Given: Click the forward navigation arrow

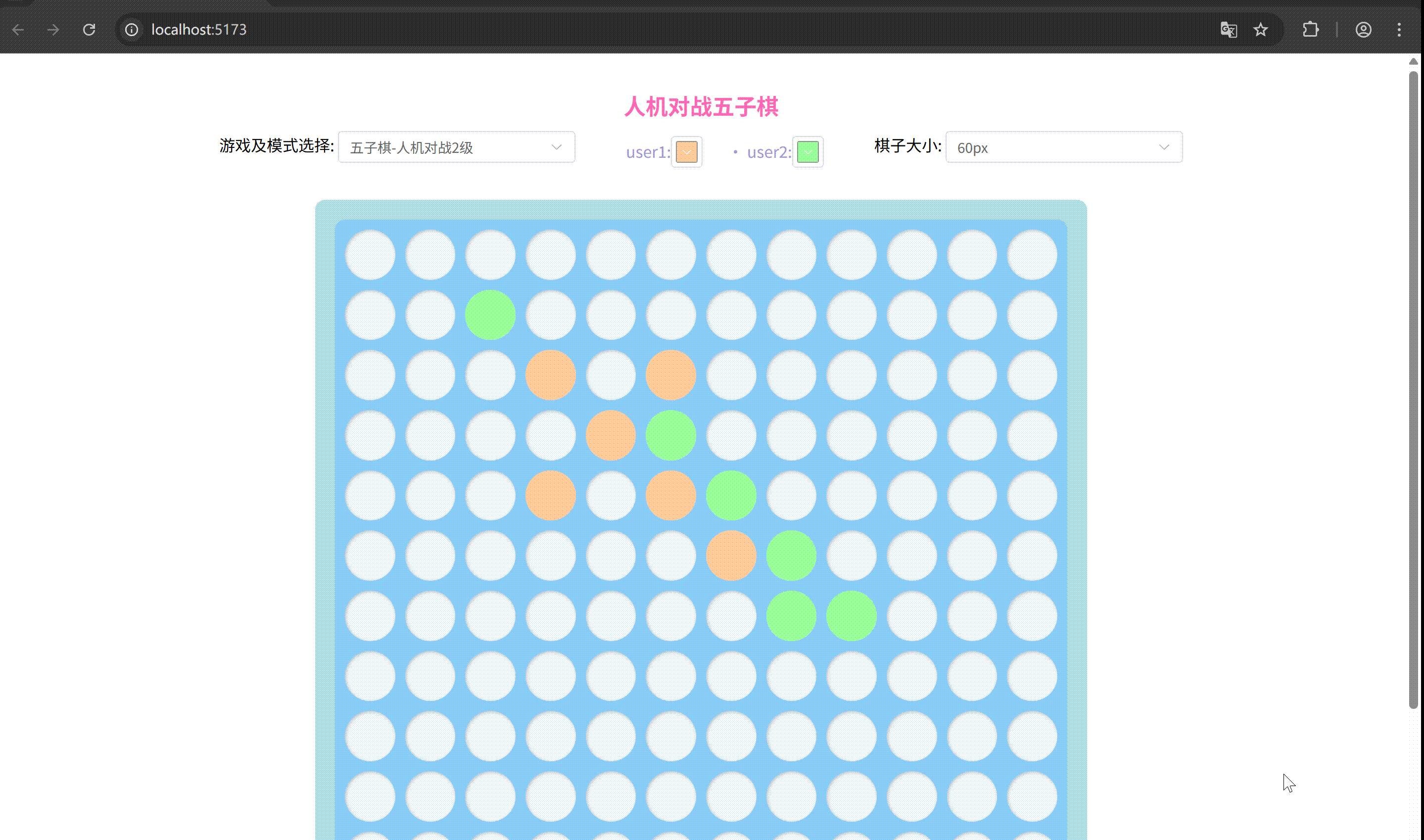Looking at the screenshot, I should pyautogui.click(x=54, y=29).
